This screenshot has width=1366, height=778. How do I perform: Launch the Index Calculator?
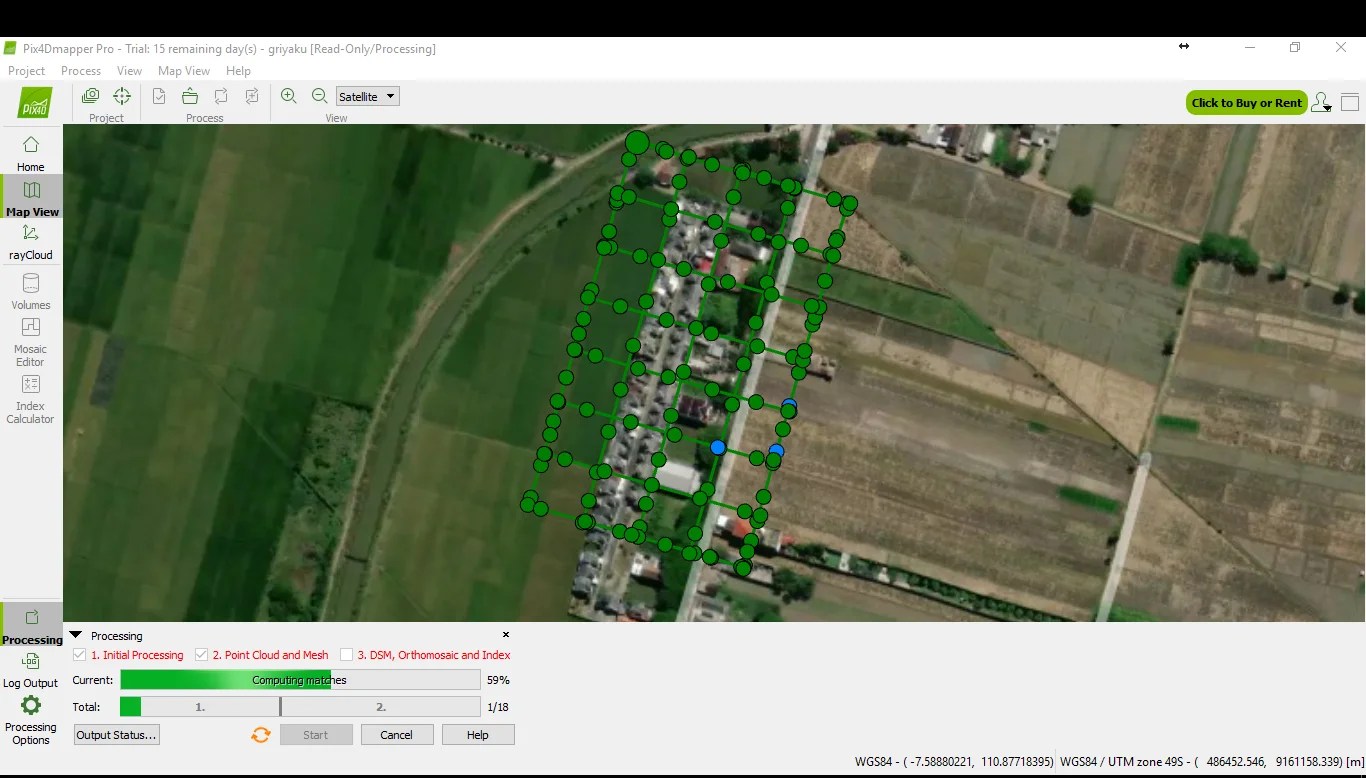(31, 394)
